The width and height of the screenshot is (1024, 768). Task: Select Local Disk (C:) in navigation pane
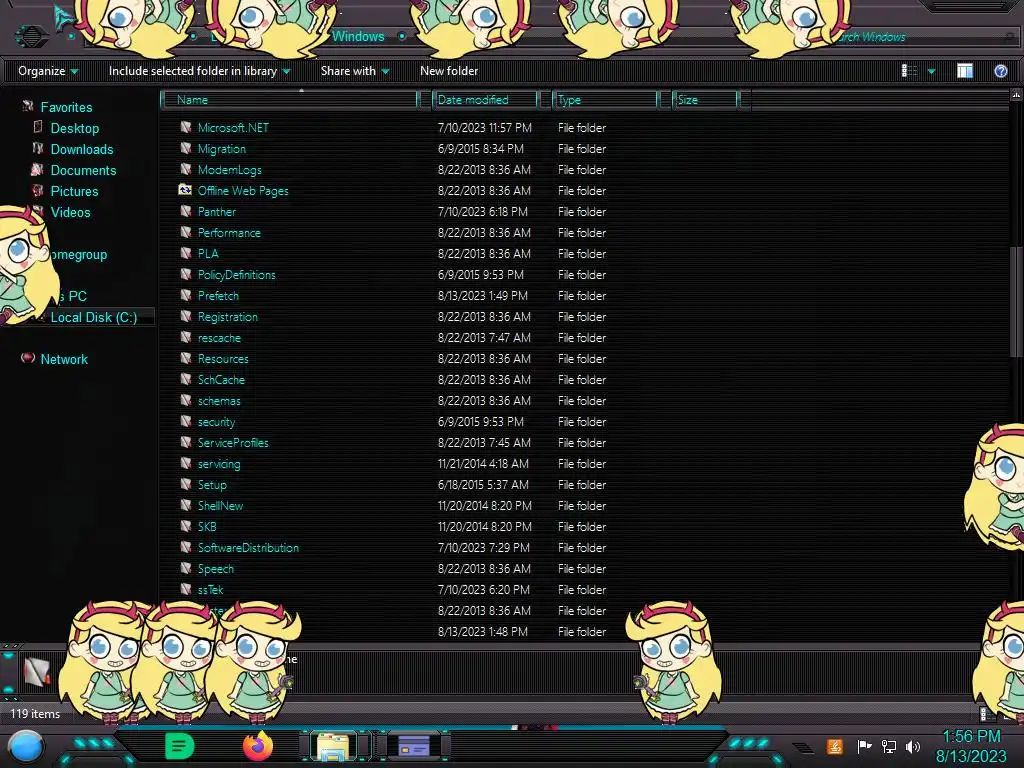(93, 317)
